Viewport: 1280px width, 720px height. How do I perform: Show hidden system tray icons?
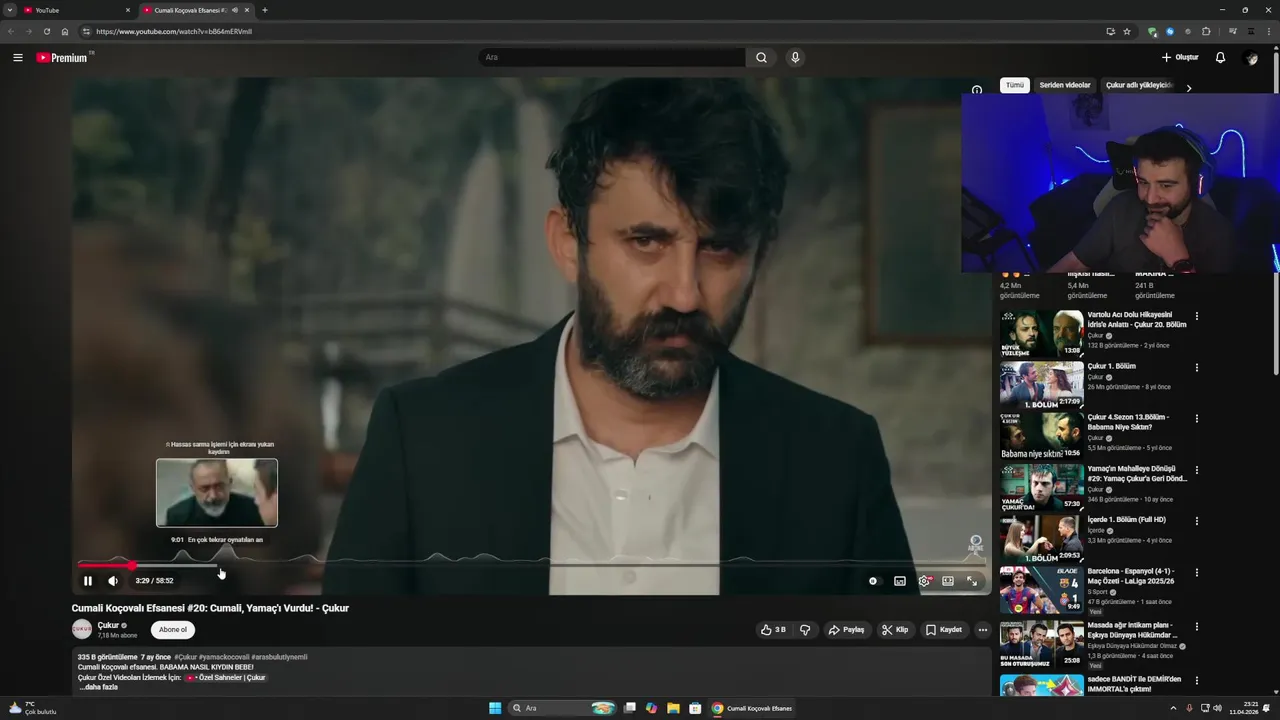(1173, 708)
